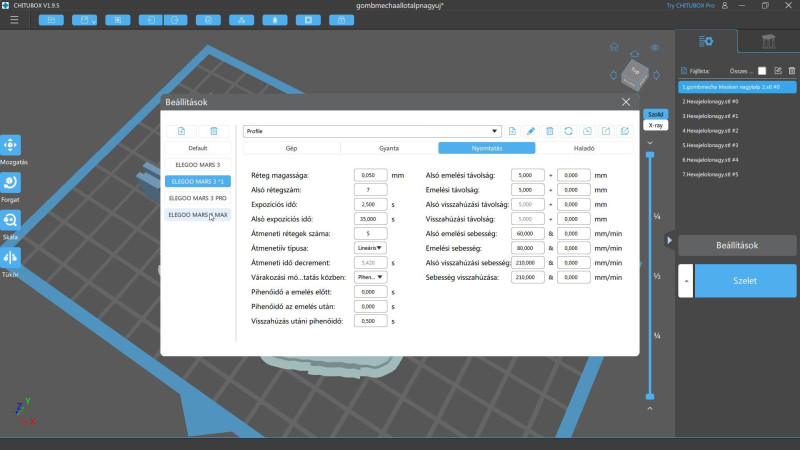Click Alsó expozíciós idő field
This screenshot has width=800, height=450.
[x=370, y=219]
